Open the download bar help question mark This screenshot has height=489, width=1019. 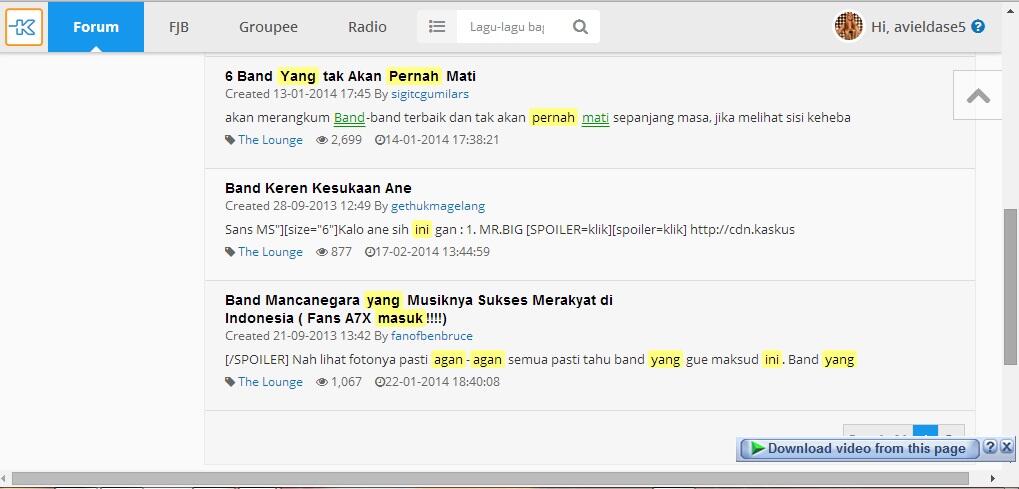[990, 447]
